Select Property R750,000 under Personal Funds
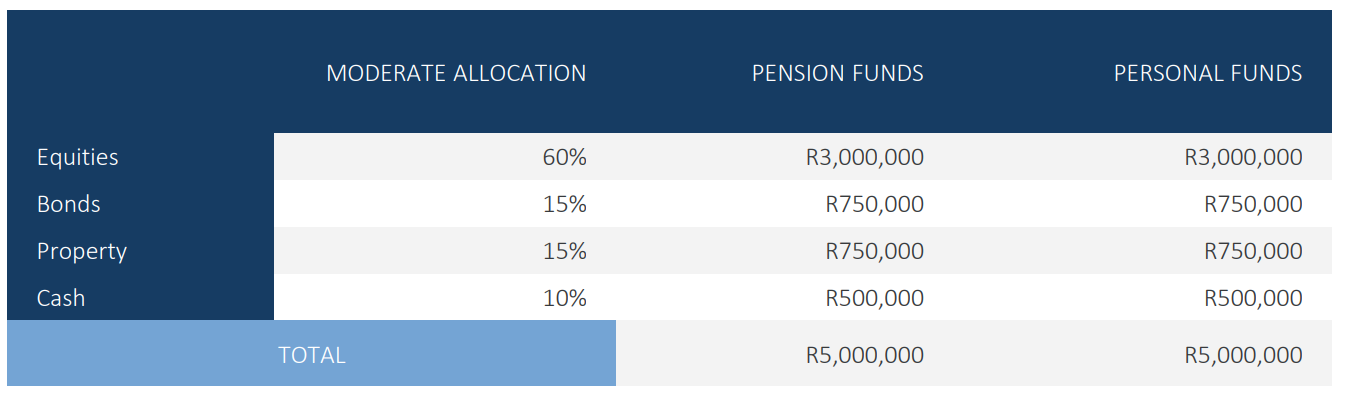 point(1254,251)
